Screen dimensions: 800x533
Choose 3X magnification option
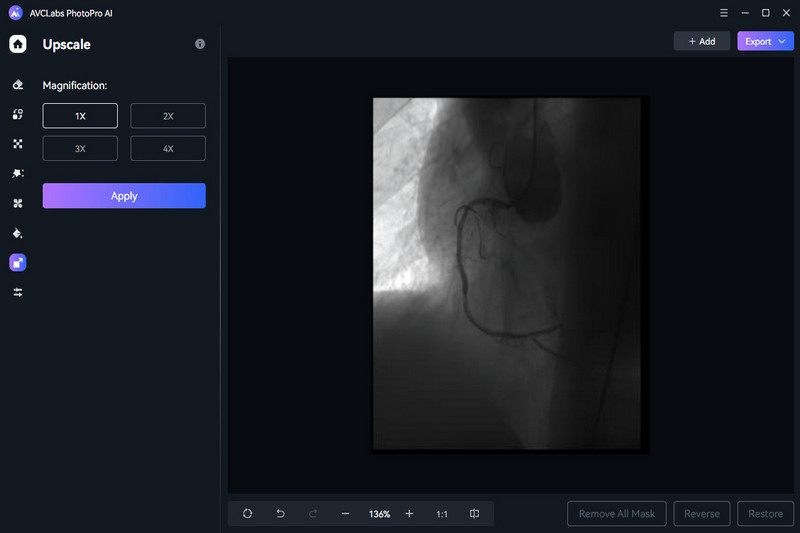[80, 149]
